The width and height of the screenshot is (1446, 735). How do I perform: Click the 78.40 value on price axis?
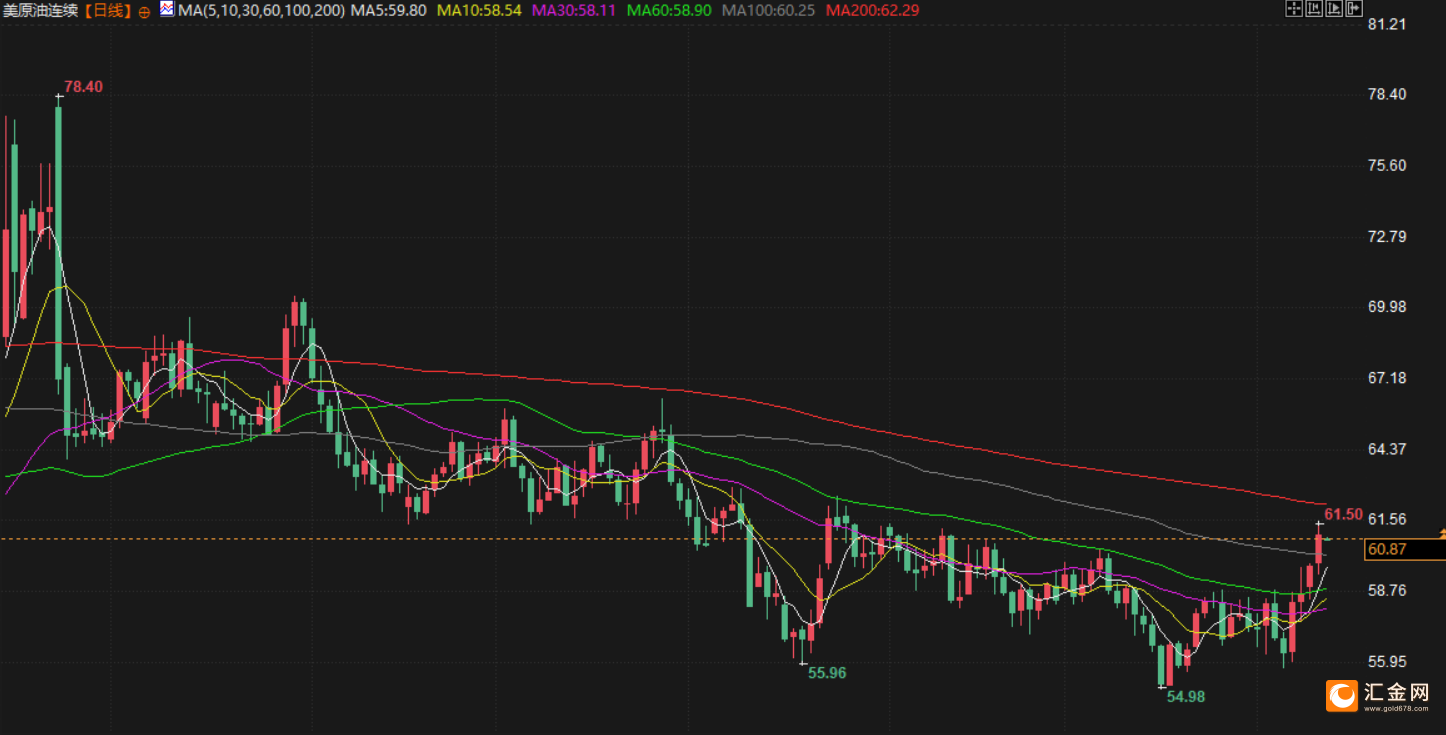click(1388, 95)
